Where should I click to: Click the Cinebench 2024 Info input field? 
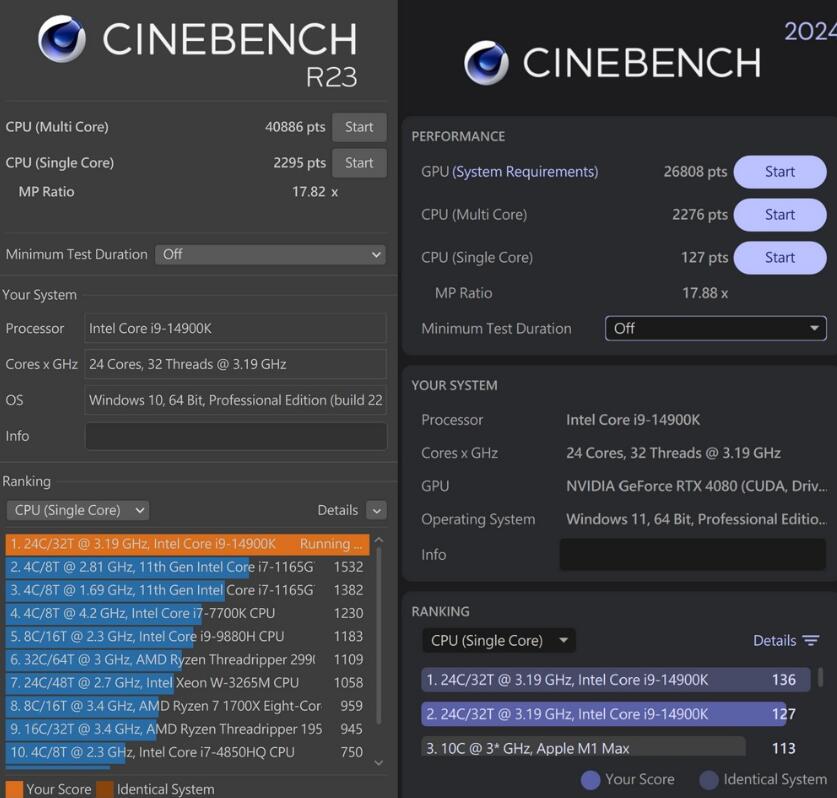[x=692, y=555]
